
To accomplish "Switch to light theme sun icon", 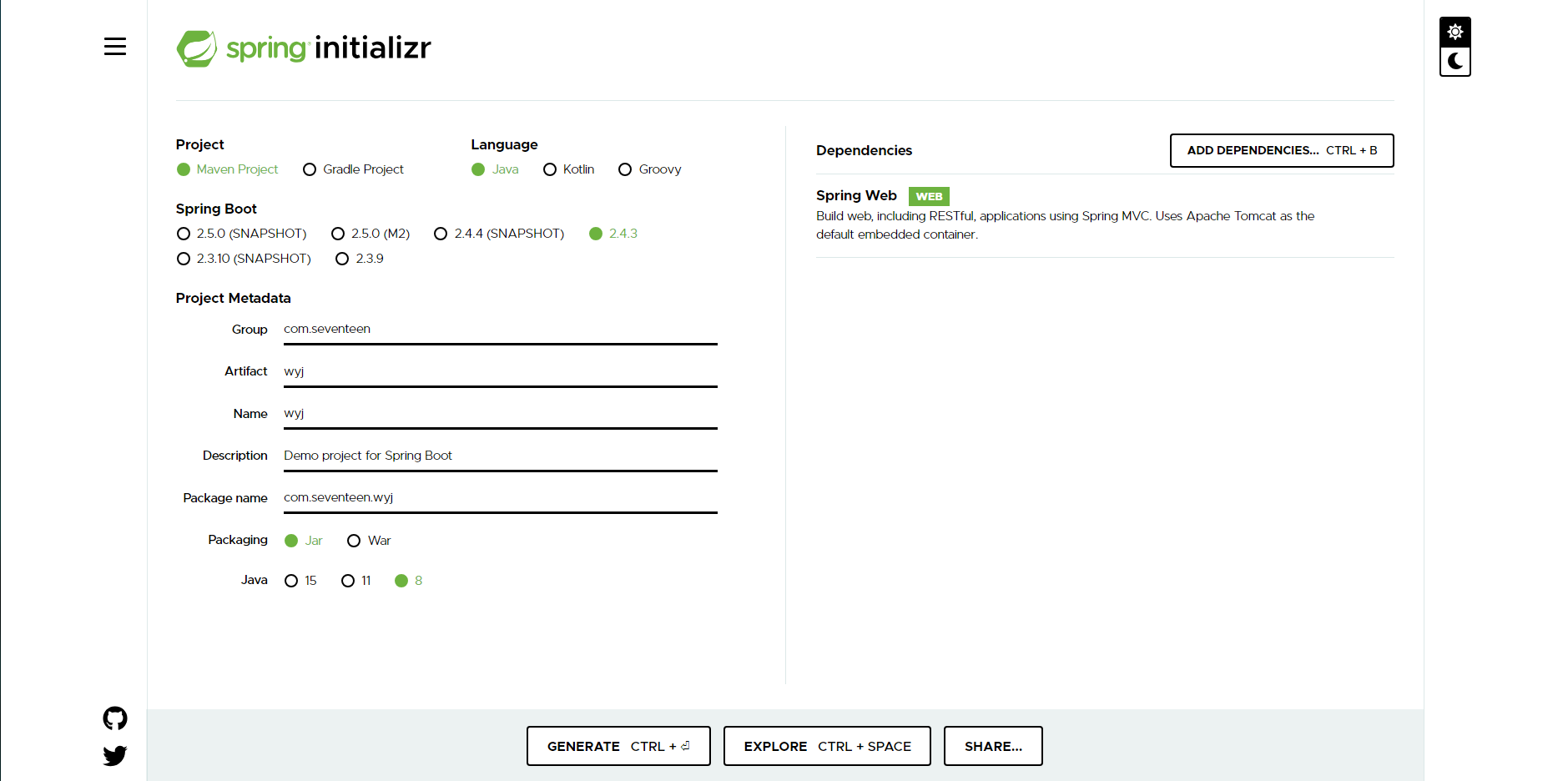I will [1455, 32].
